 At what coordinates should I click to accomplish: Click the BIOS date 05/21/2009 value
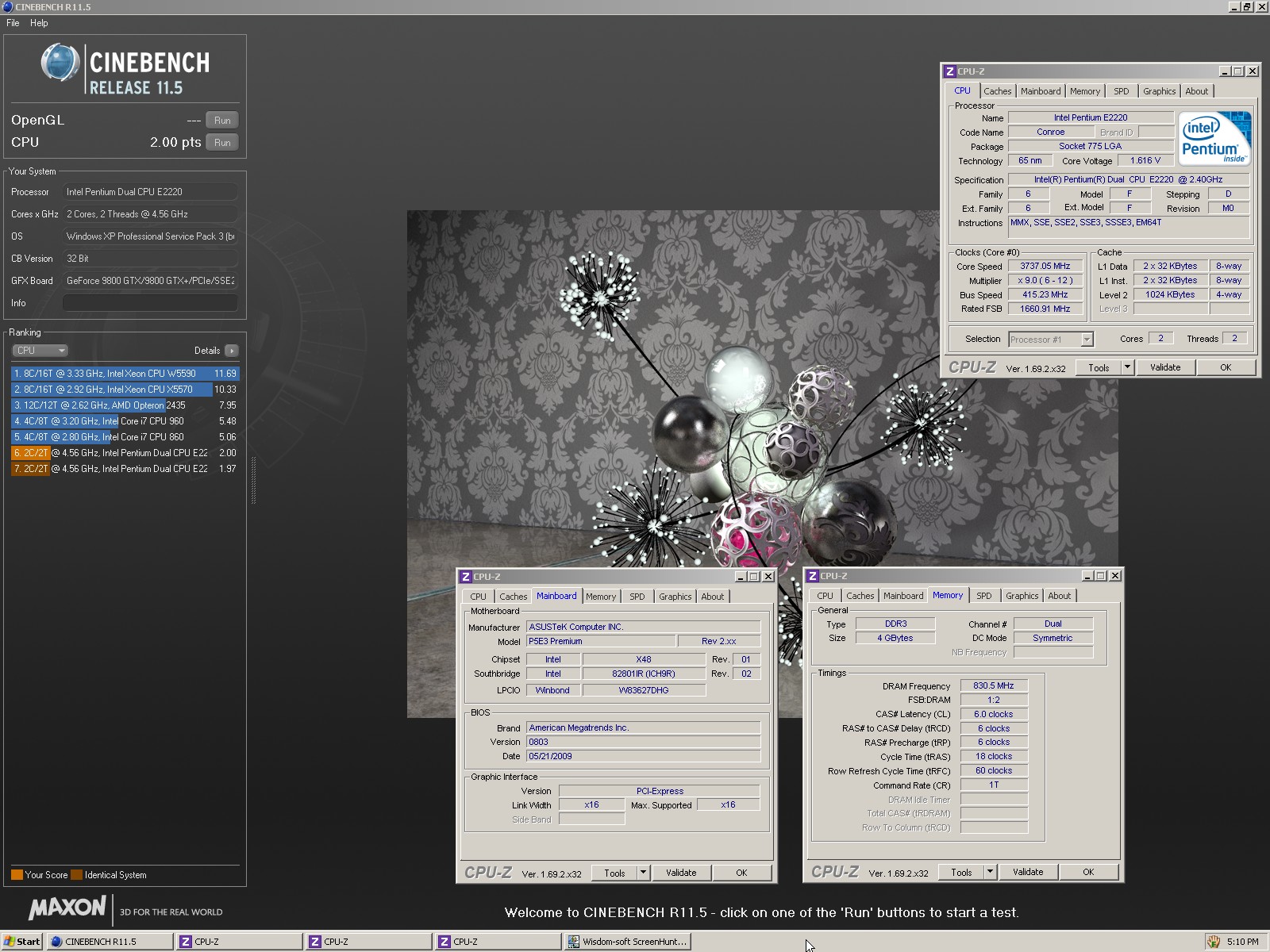(x=643, y=756)
